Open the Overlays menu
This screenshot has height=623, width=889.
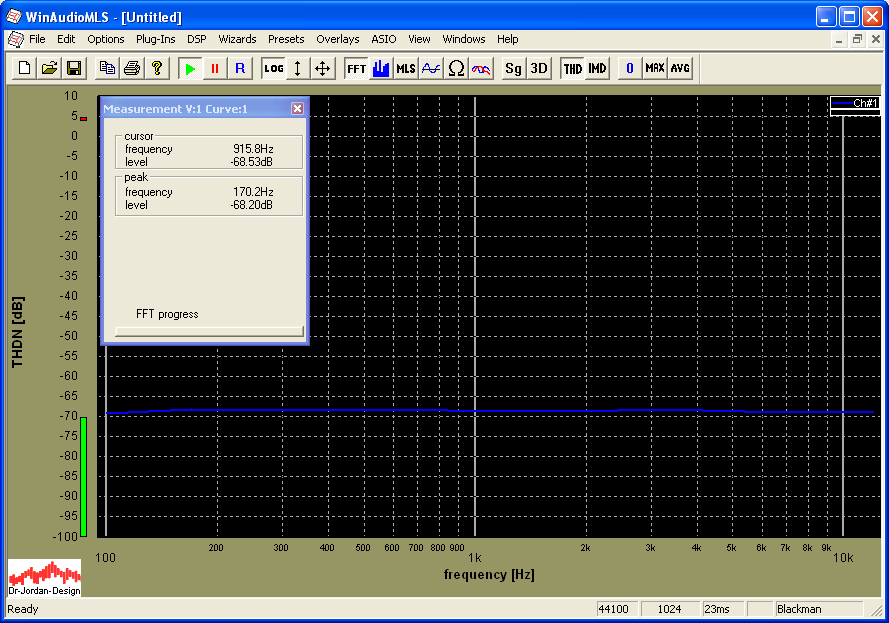pos(337,39)
